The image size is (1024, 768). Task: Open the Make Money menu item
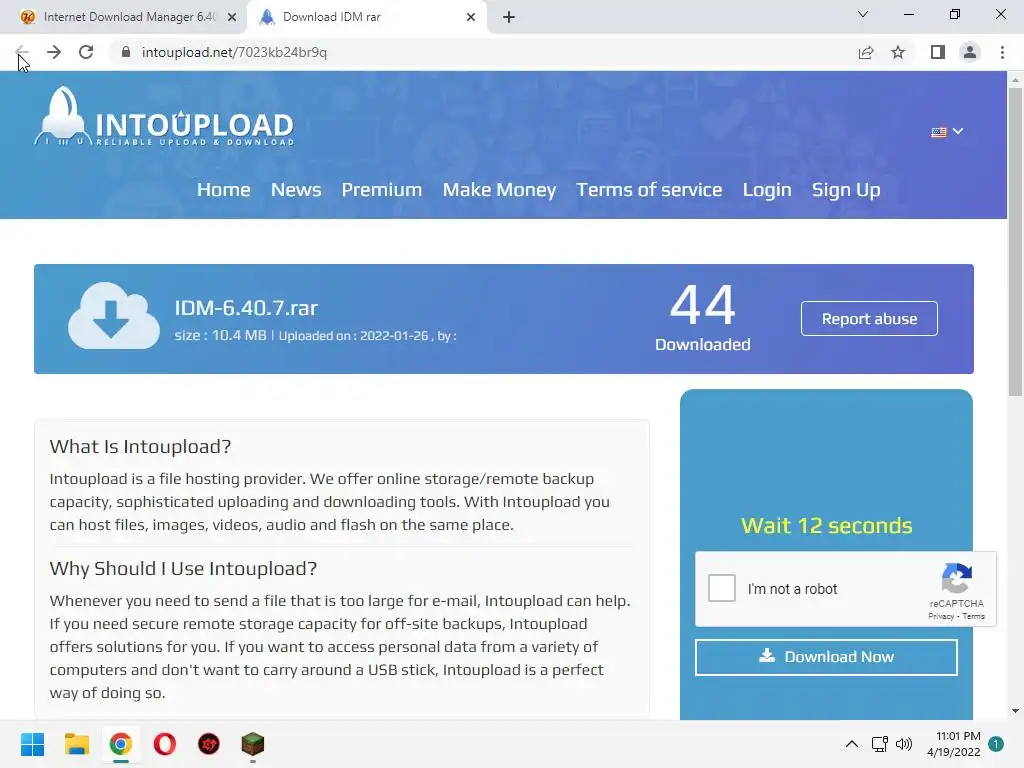tap(499, 189)
